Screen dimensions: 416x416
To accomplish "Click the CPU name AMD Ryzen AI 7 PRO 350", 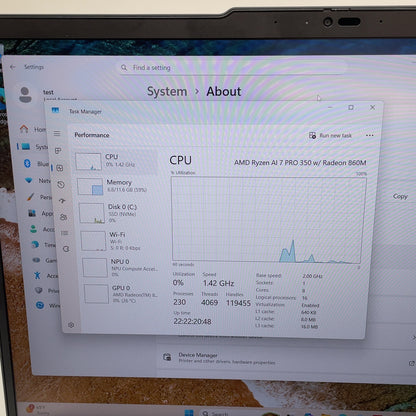I will pos(300,163).
